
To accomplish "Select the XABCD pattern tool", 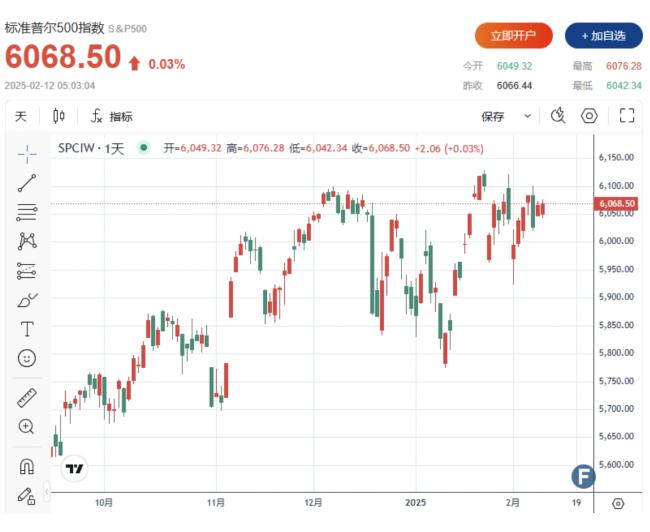I will coord(27,241).
